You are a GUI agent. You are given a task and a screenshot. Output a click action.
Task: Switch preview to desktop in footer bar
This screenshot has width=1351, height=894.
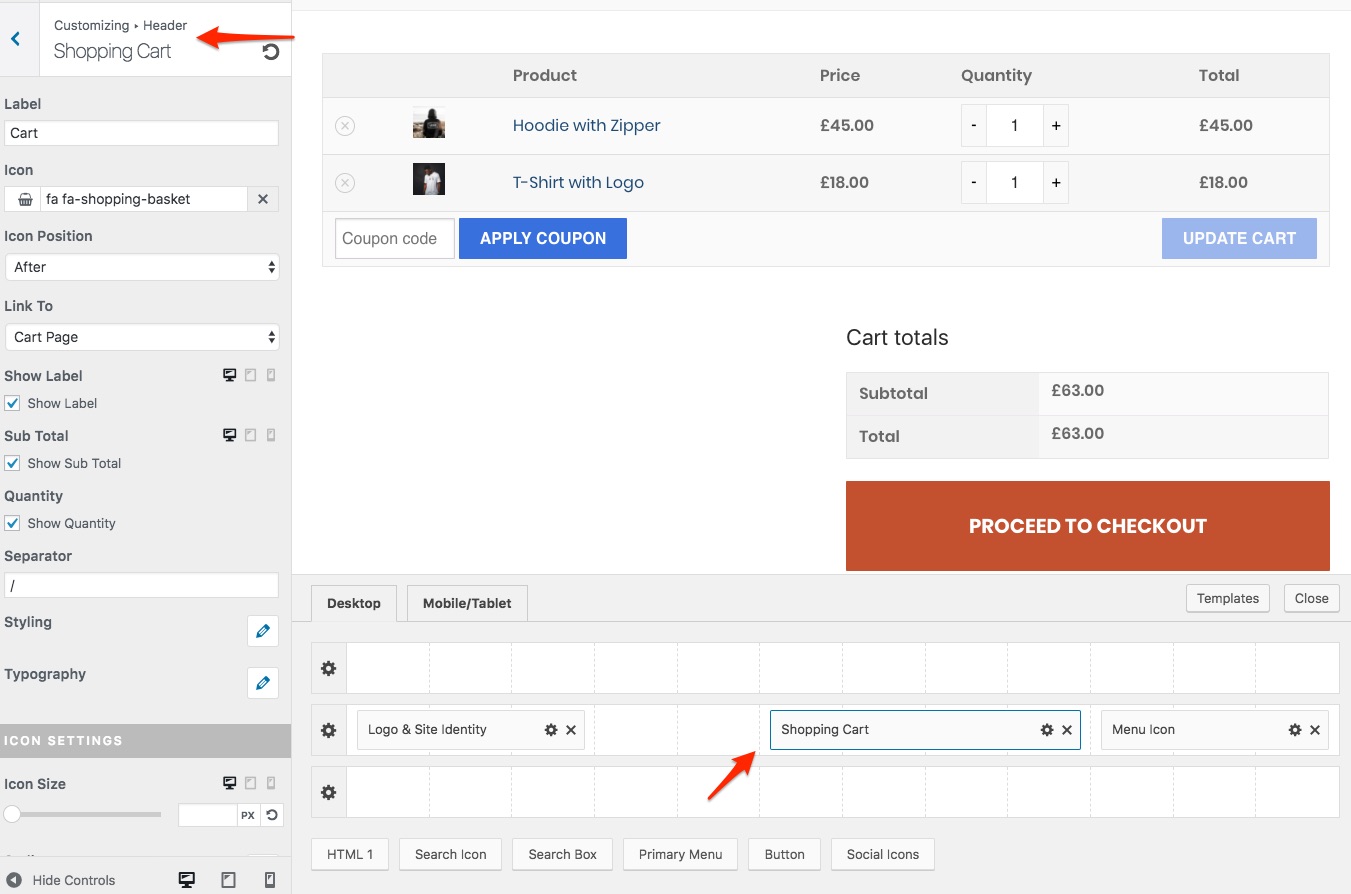click(x=186, y=880)
